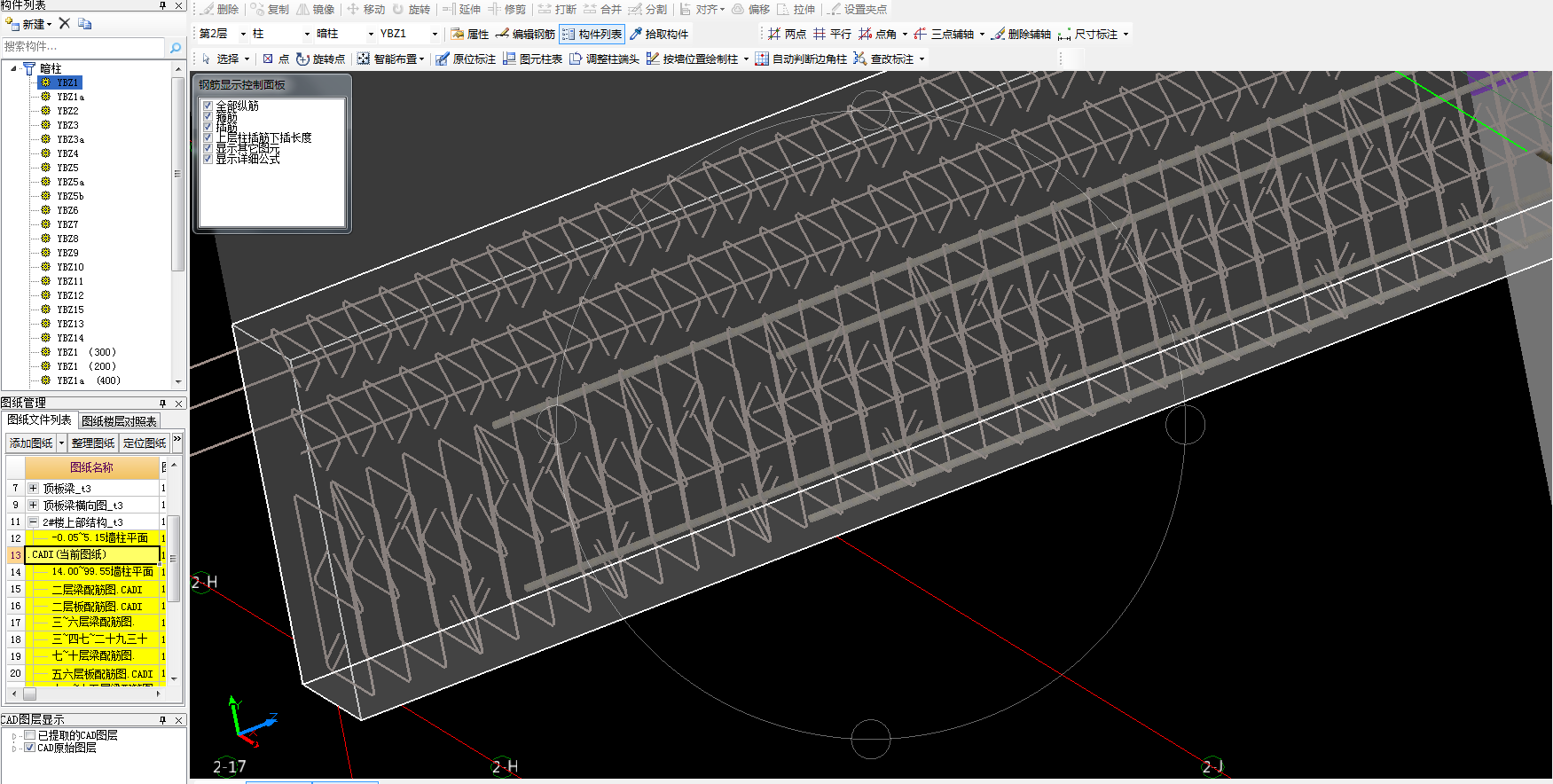The width and height of the screenshot is (1553, 784).
Task: Expand 顶板梁_t3 drawing row
Action: click(33, 488)
